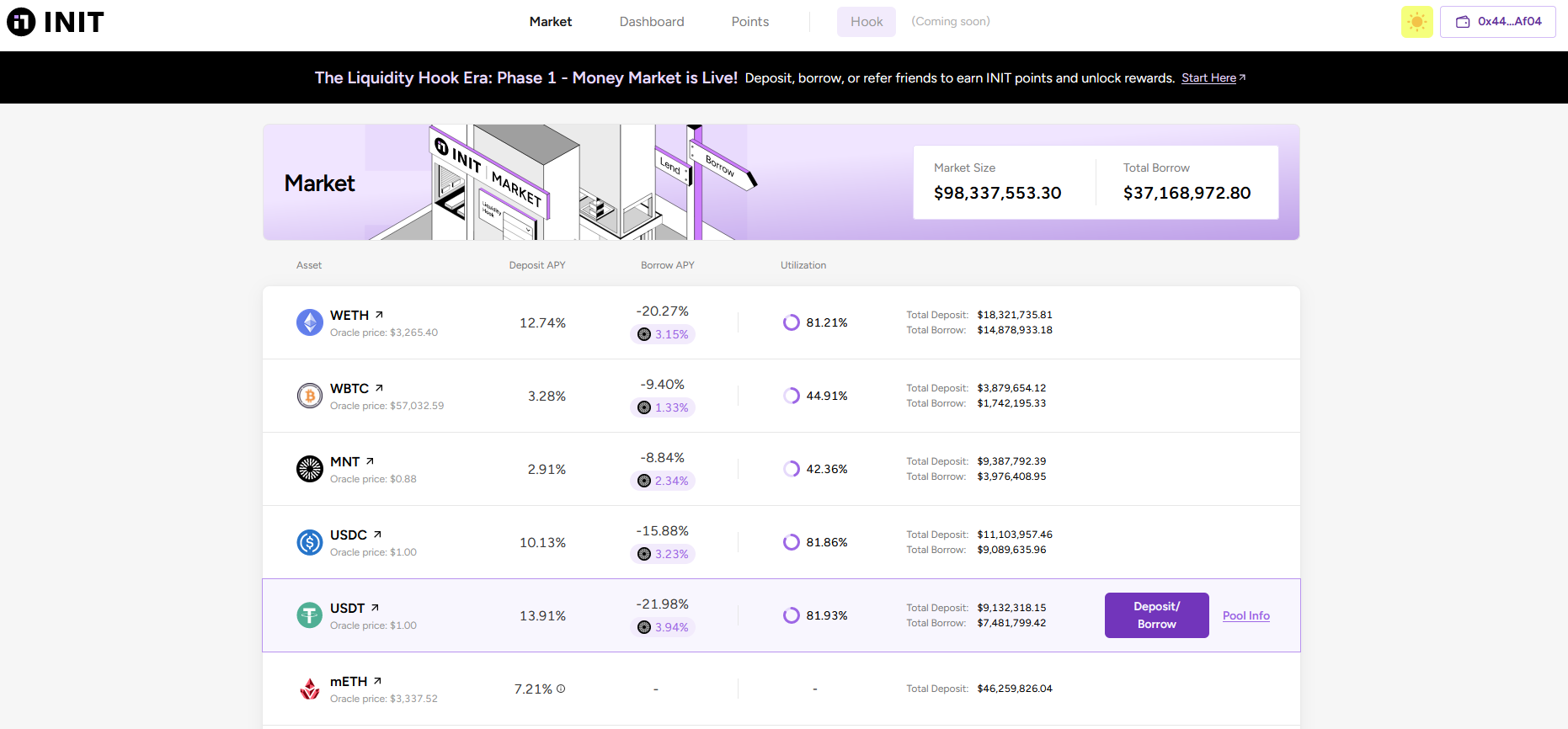
Task: Click USDC 3.23% INIT reward badge
Action: 663,554
